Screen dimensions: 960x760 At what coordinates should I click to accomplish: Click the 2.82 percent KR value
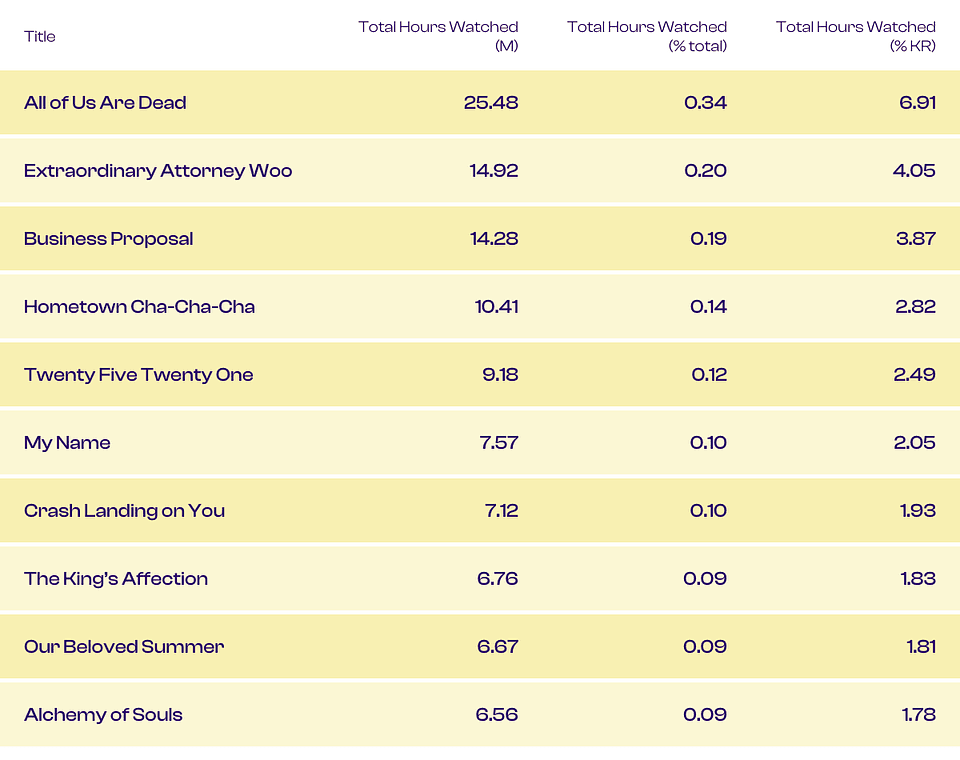(x=916, y=306)
